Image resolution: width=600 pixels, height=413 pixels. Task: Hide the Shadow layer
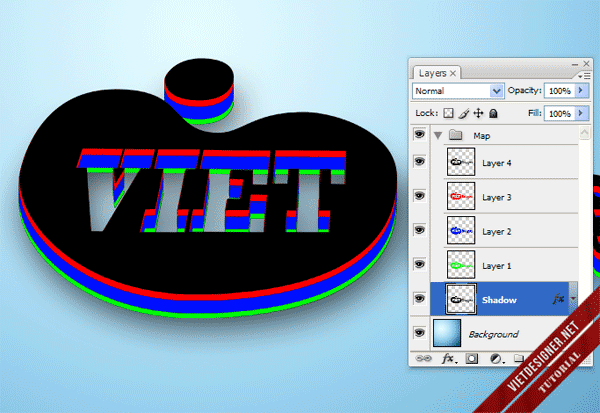click(x=419, y=299)
